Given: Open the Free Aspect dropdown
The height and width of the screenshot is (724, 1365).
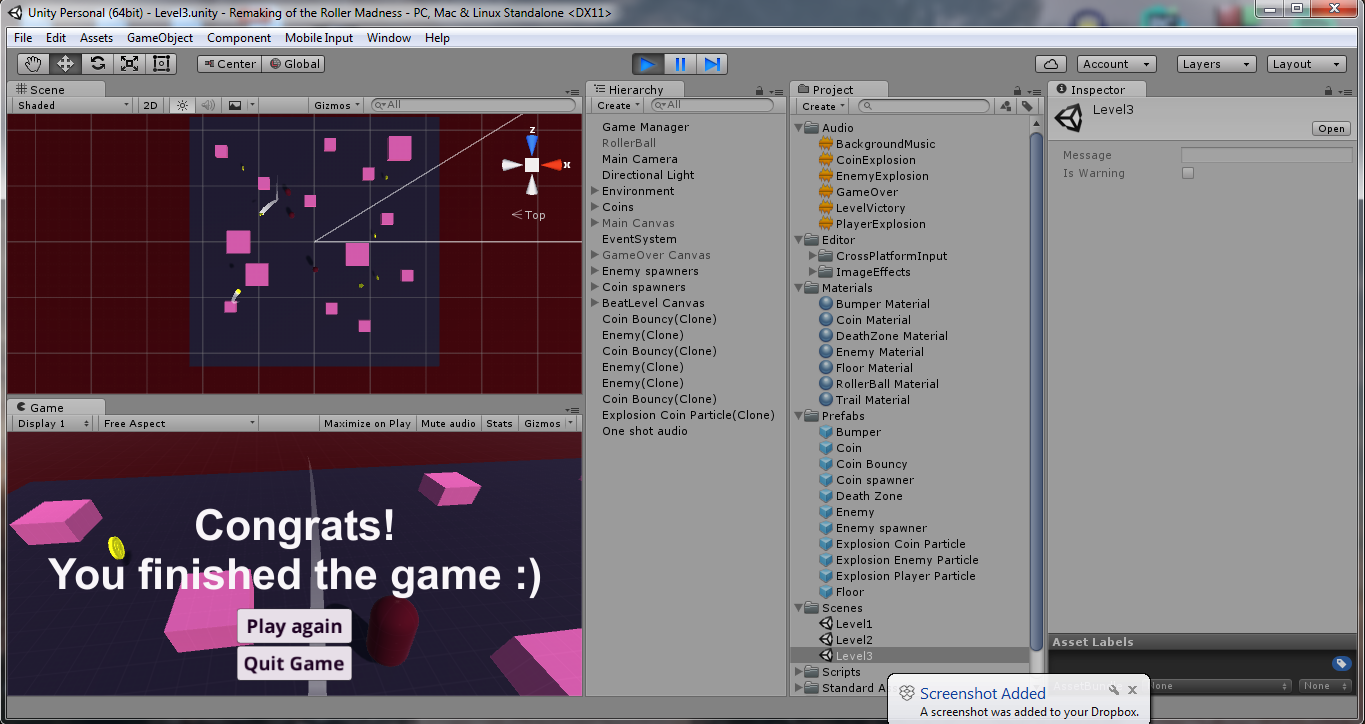Looking at the screenshot, I should pyautogui.click(x=178, y=424).
